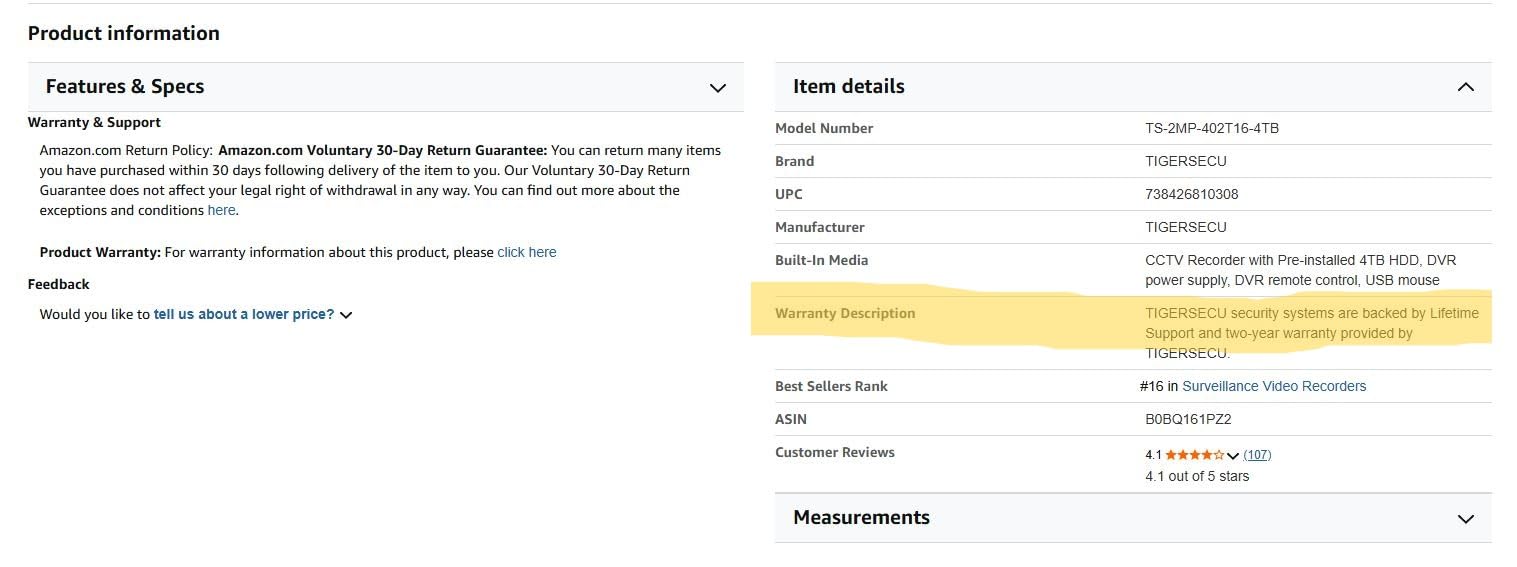Viewport: 1517px width, 567px height.
Task: Click the Feedback subheading
Action: (x=59, y=284)
